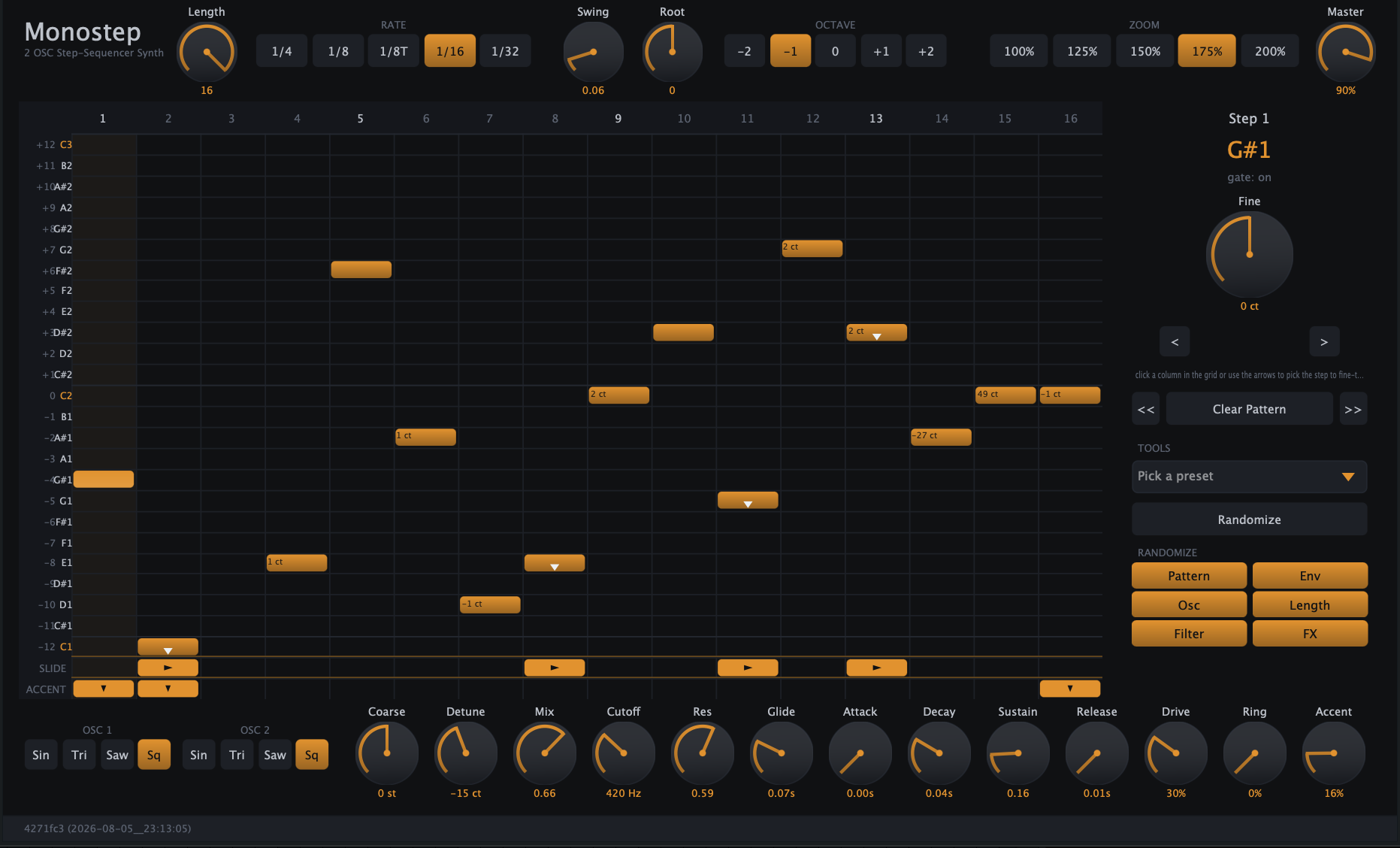Set the octave to +2
The image size is (1400, 848).
pos(927,51)
